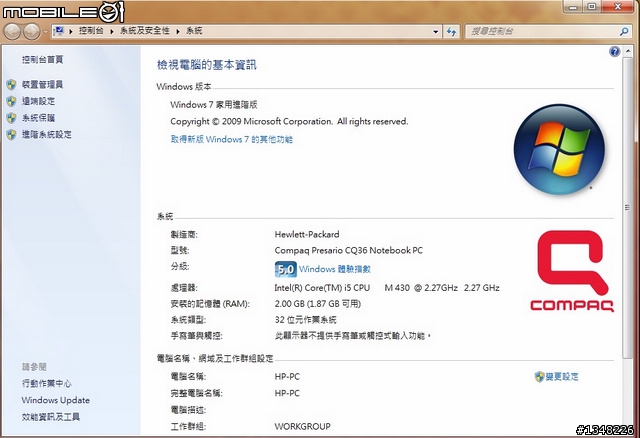This screenshot has width=640, height=438.
Task: Click Windows 7 家用進階版 text
Action: [214, 104]
